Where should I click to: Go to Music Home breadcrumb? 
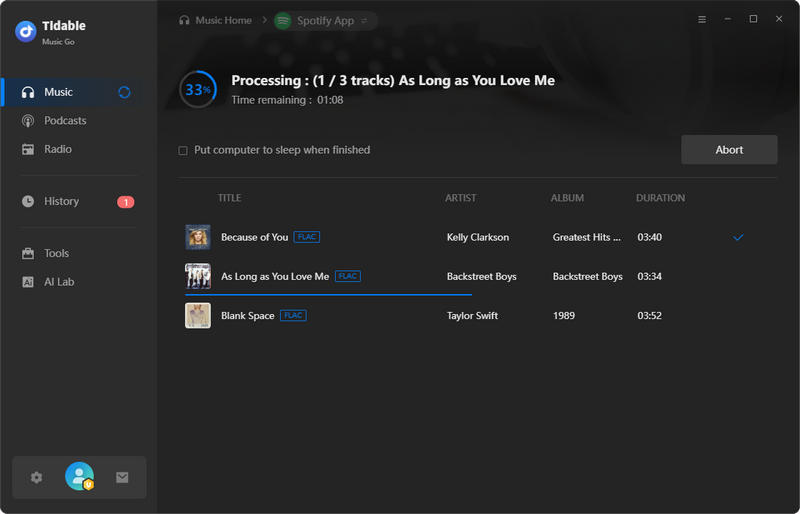(x=223, y=21)
